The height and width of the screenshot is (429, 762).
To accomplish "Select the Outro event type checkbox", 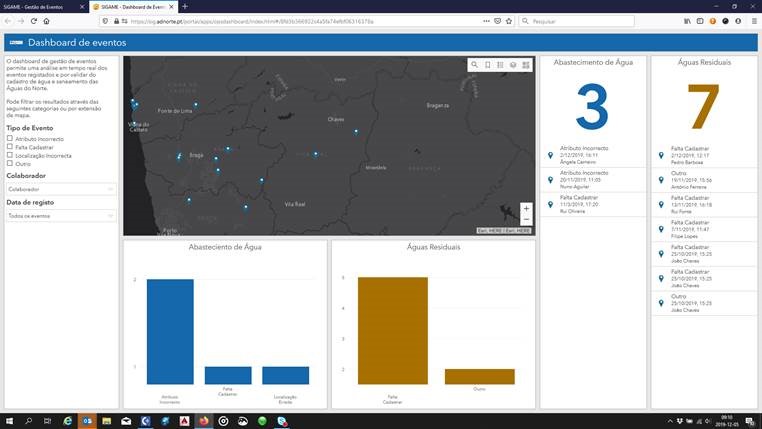I will [10, 163].
